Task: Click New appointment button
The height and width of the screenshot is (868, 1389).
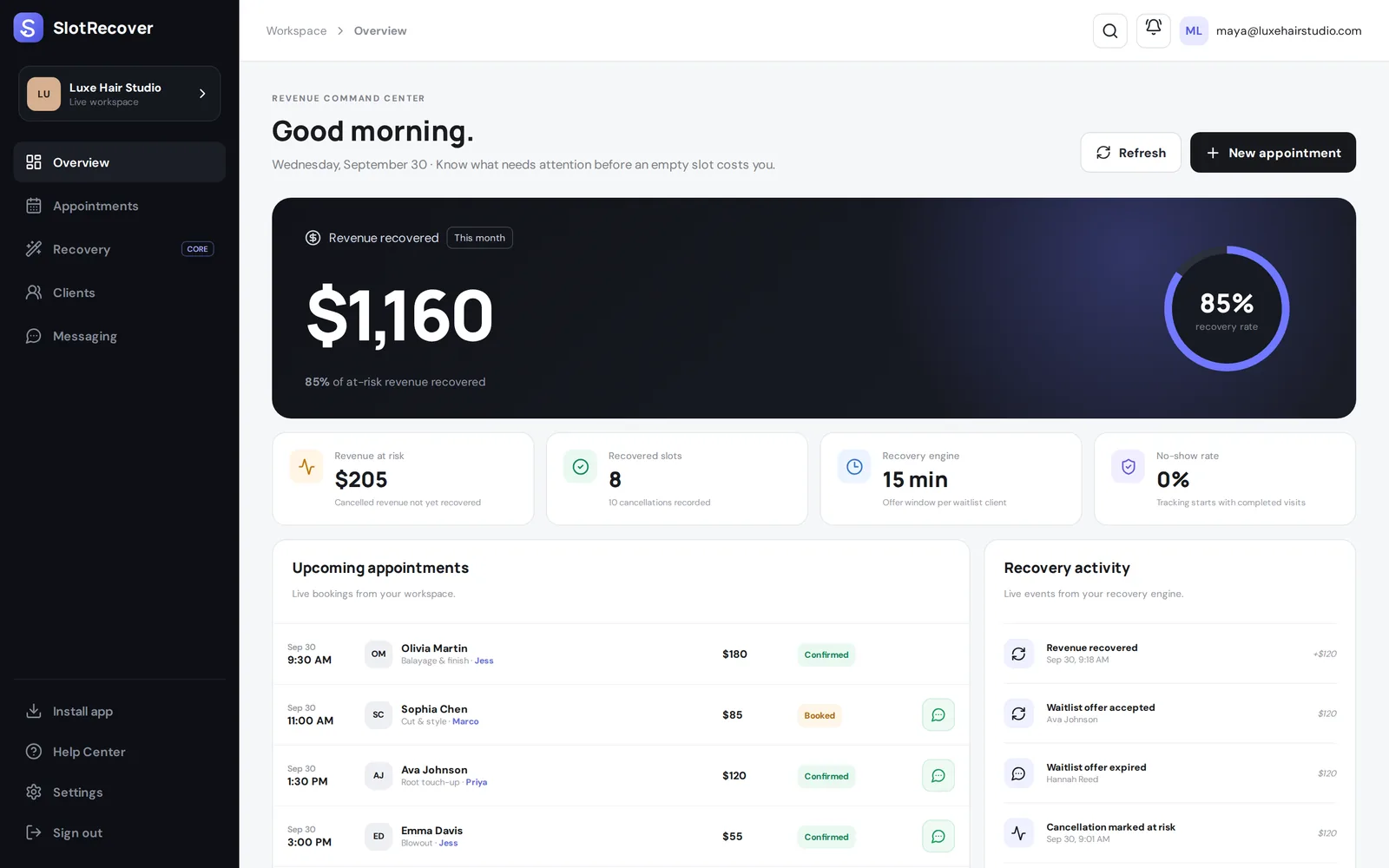Action: click(1273, 153)
